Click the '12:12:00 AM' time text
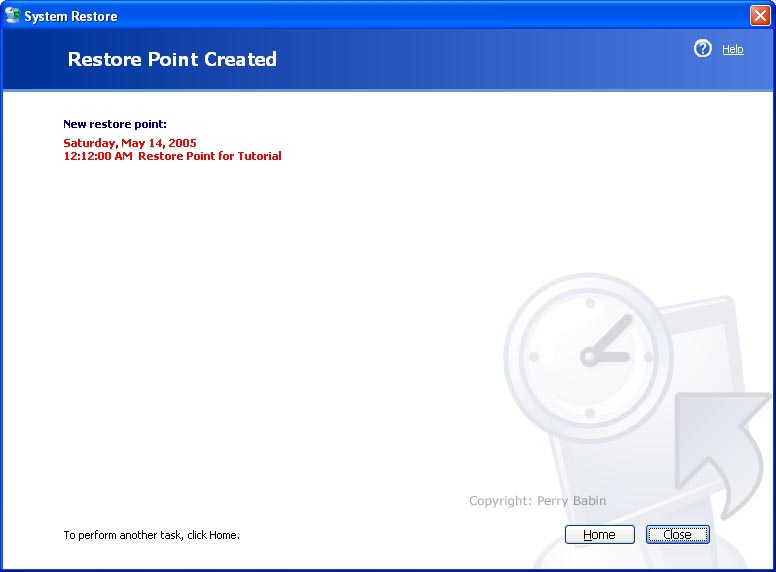This screenshot has width=776, height=572. [98, 156]
